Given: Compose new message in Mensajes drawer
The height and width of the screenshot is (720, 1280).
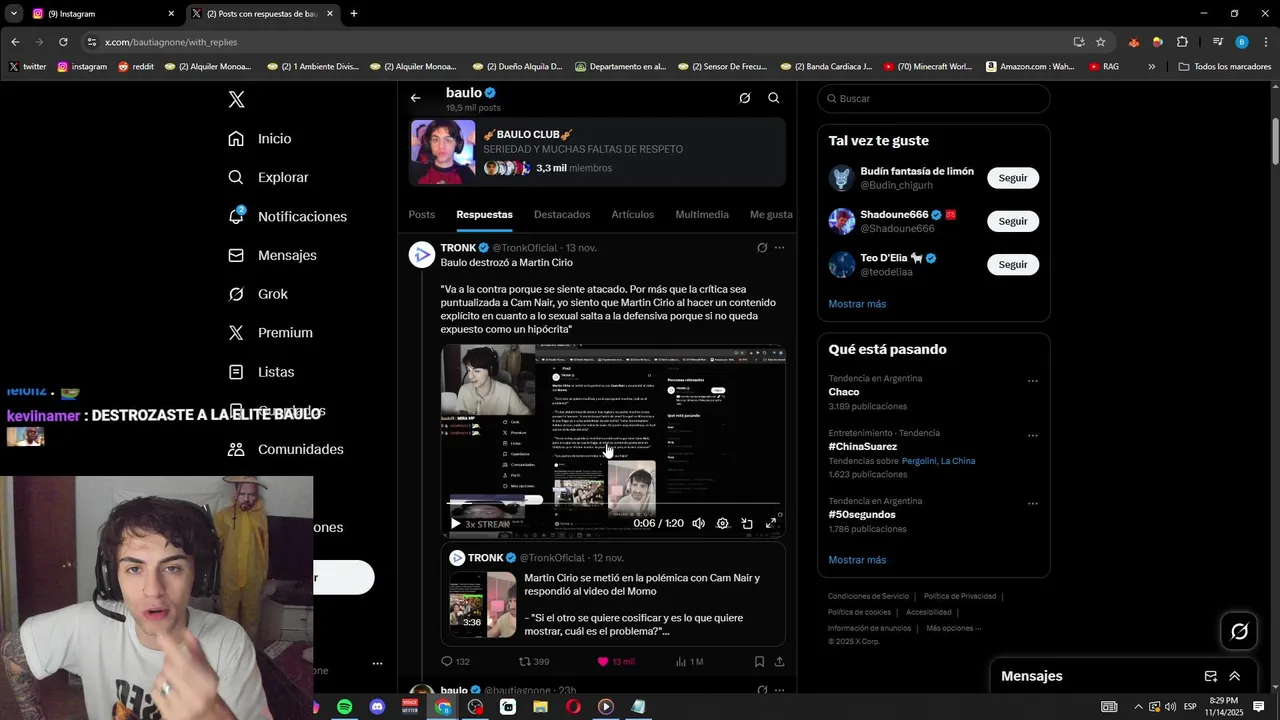Looking at the screenshot, I should [x=1211, y=676].
